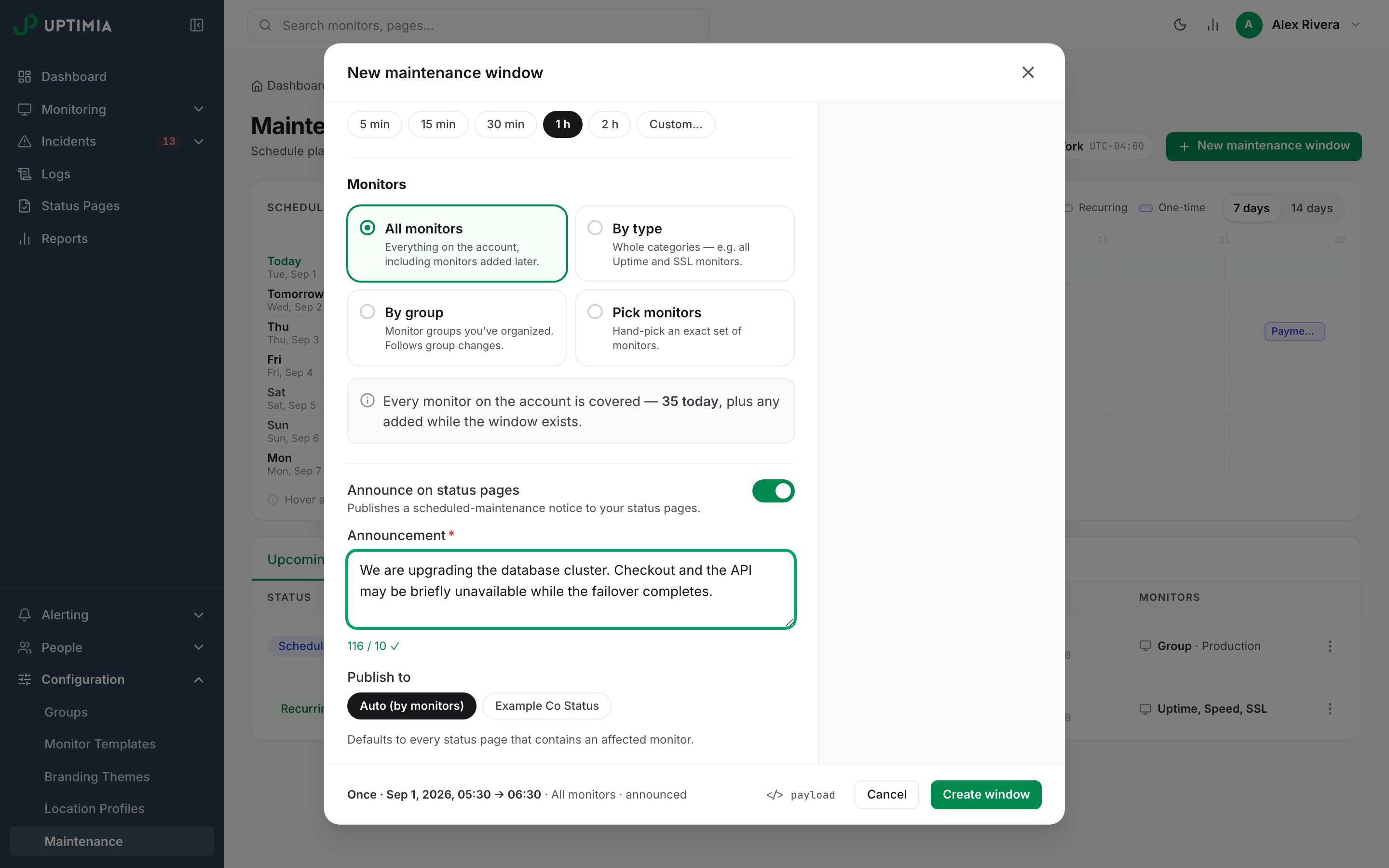This screenshot has width=1389, height=868.
Task: Choose 1 h duration chip
Action: tap(562, 124)
